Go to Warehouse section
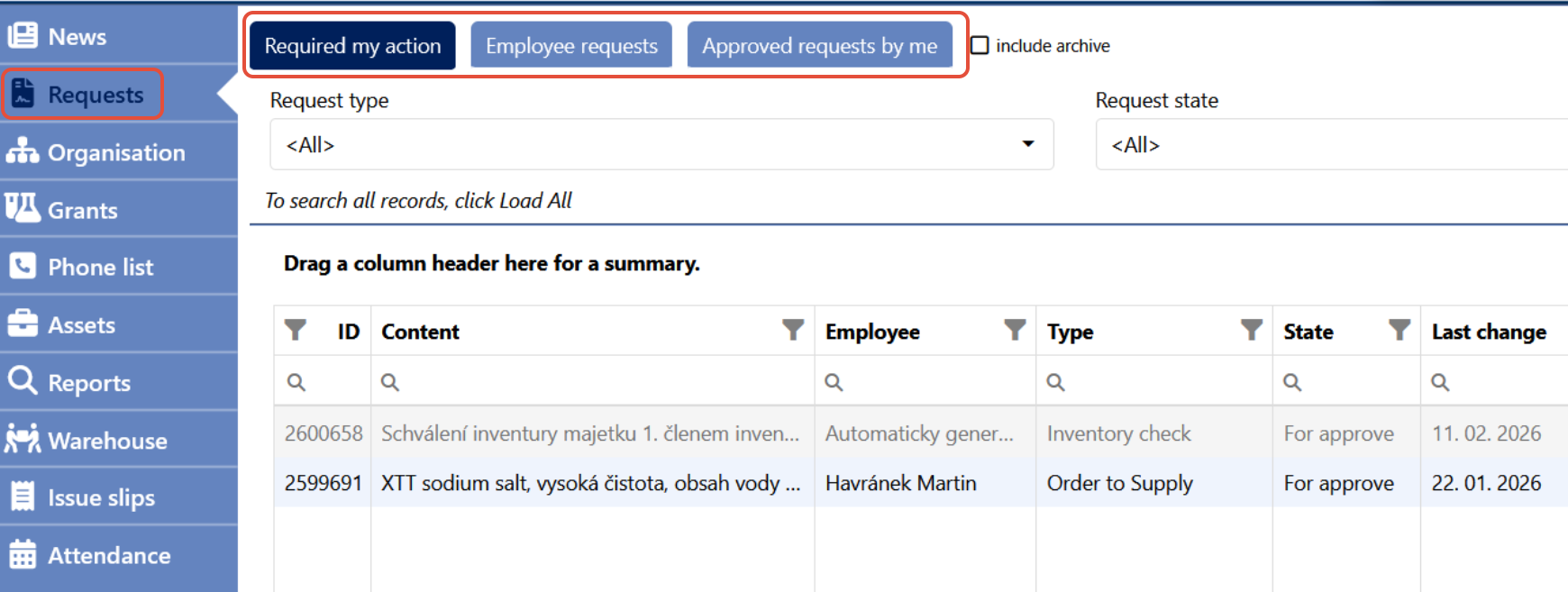This screenshot has height=592, width=1568. click(x=119, y=439)
